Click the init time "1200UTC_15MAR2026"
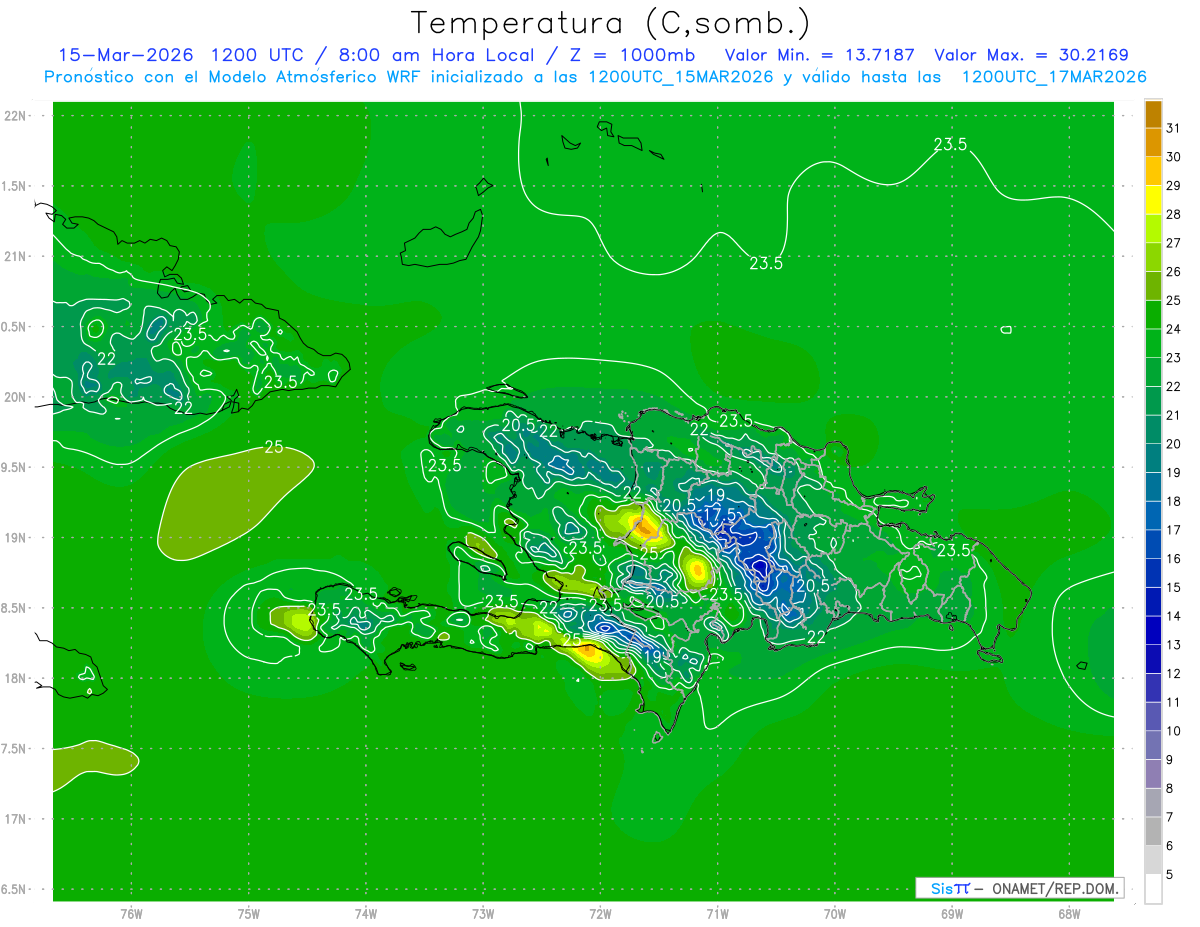Screen dimensions: 1200x927 tap(680, 77)
